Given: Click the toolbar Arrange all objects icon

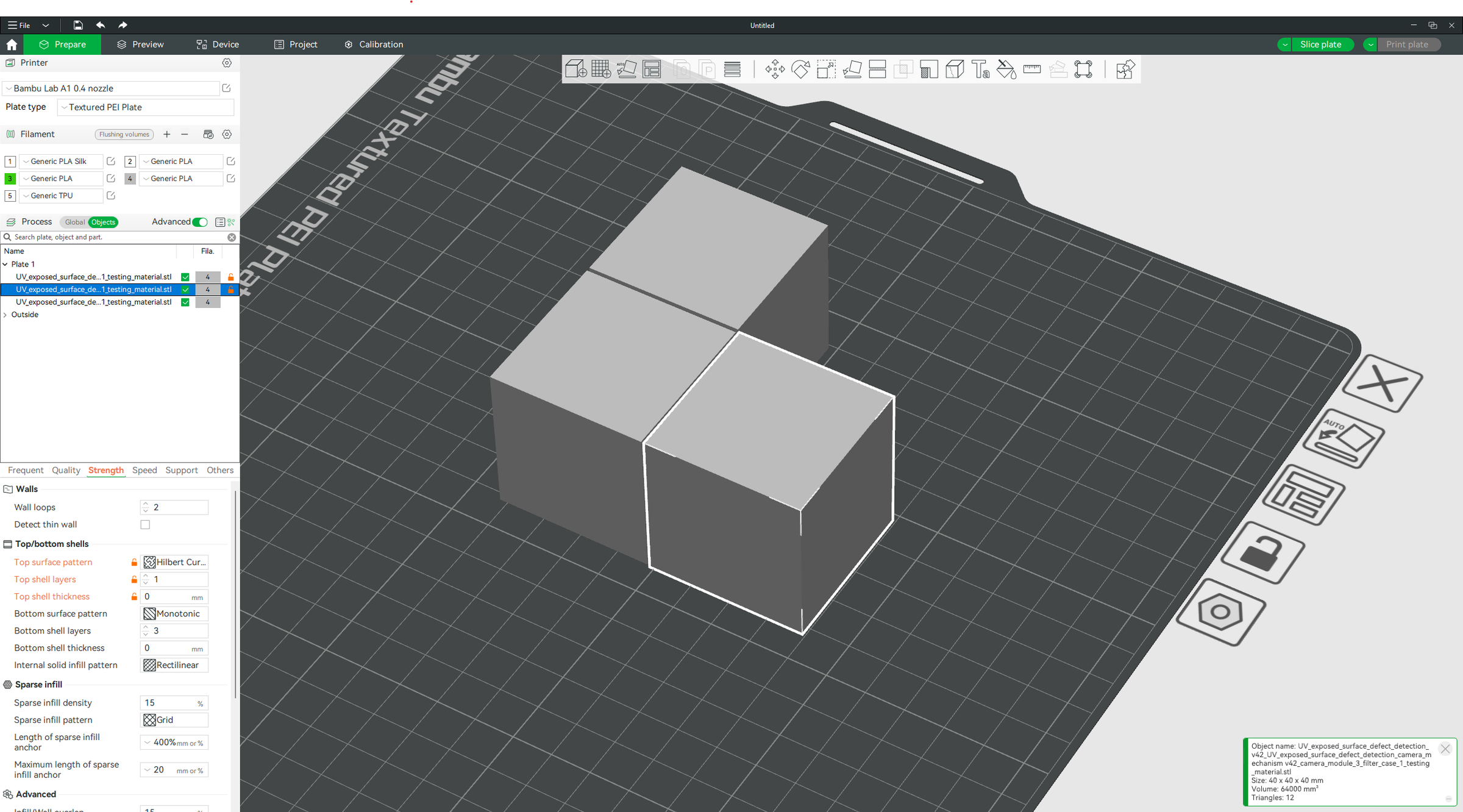Looking at the screenshot, I should coord(652,69).
